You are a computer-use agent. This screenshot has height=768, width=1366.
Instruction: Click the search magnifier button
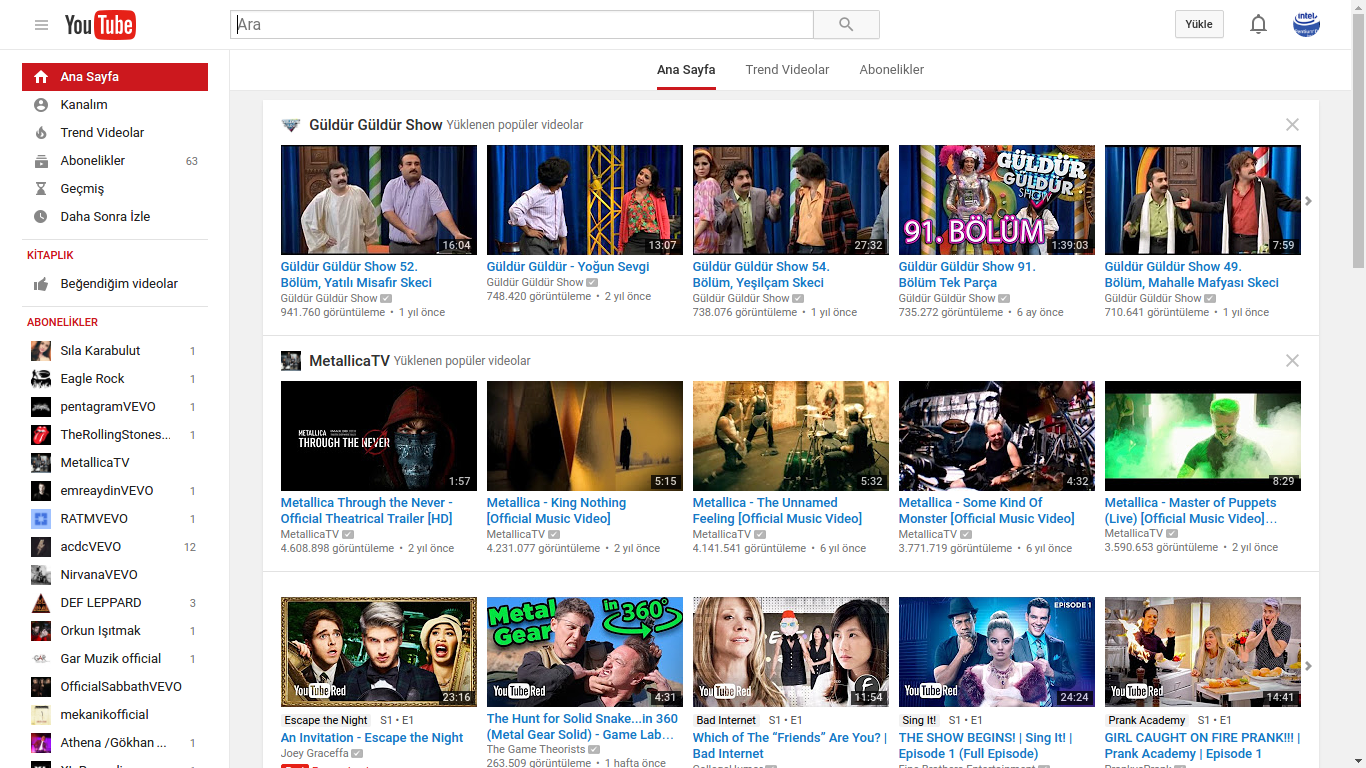tap(846, 25)
